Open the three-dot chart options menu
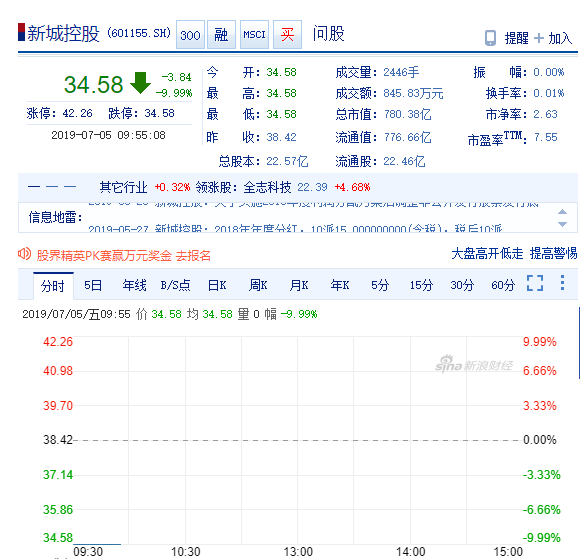 click(562, 283)
